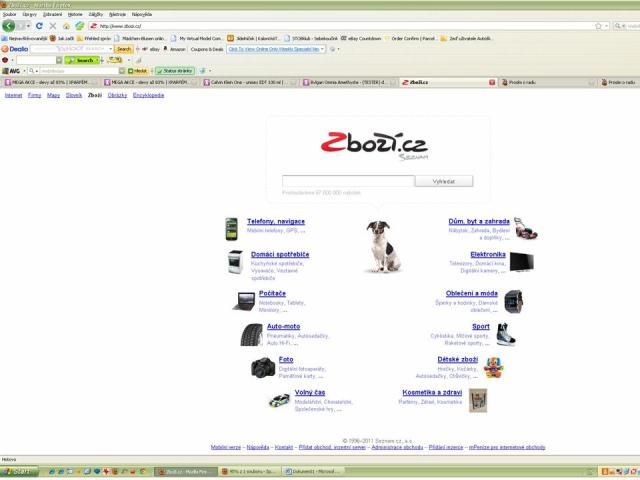Open the Auto-moto category
The height and width of the screenshot is (480, 640).
pyautogui.click(x=283, y=327)
